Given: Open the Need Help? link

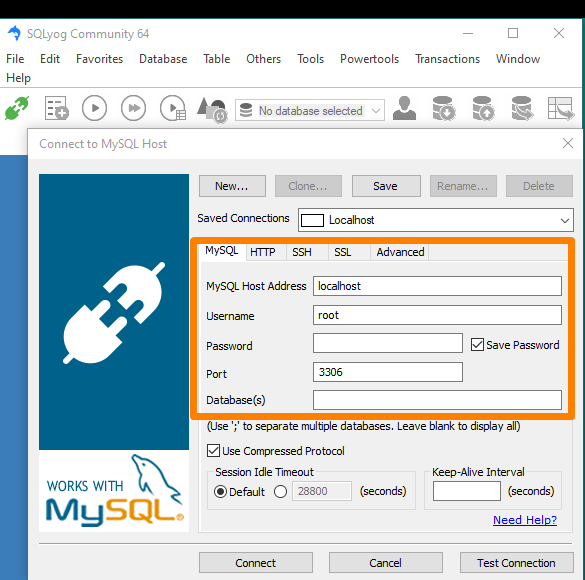Looking at the screenshot, I should coord(525,520).
